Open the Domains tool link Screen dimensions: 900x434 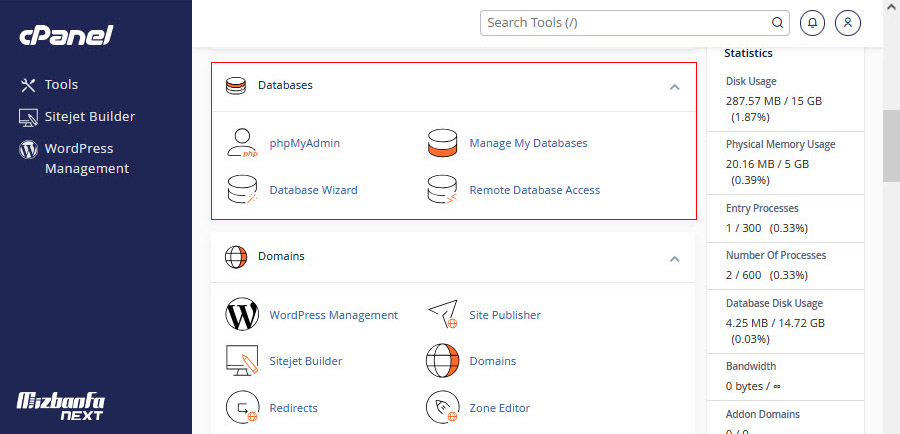[492, 361]
